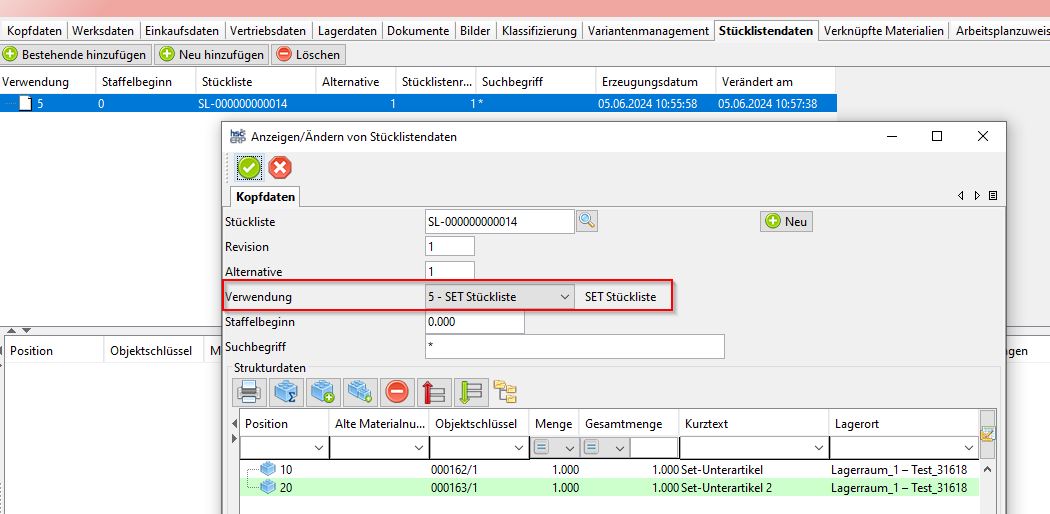The height and width of the screenshot is (514, 1050).
Task: Switch to the Variantenmanagement tab
Action: (x=648, y=31)
